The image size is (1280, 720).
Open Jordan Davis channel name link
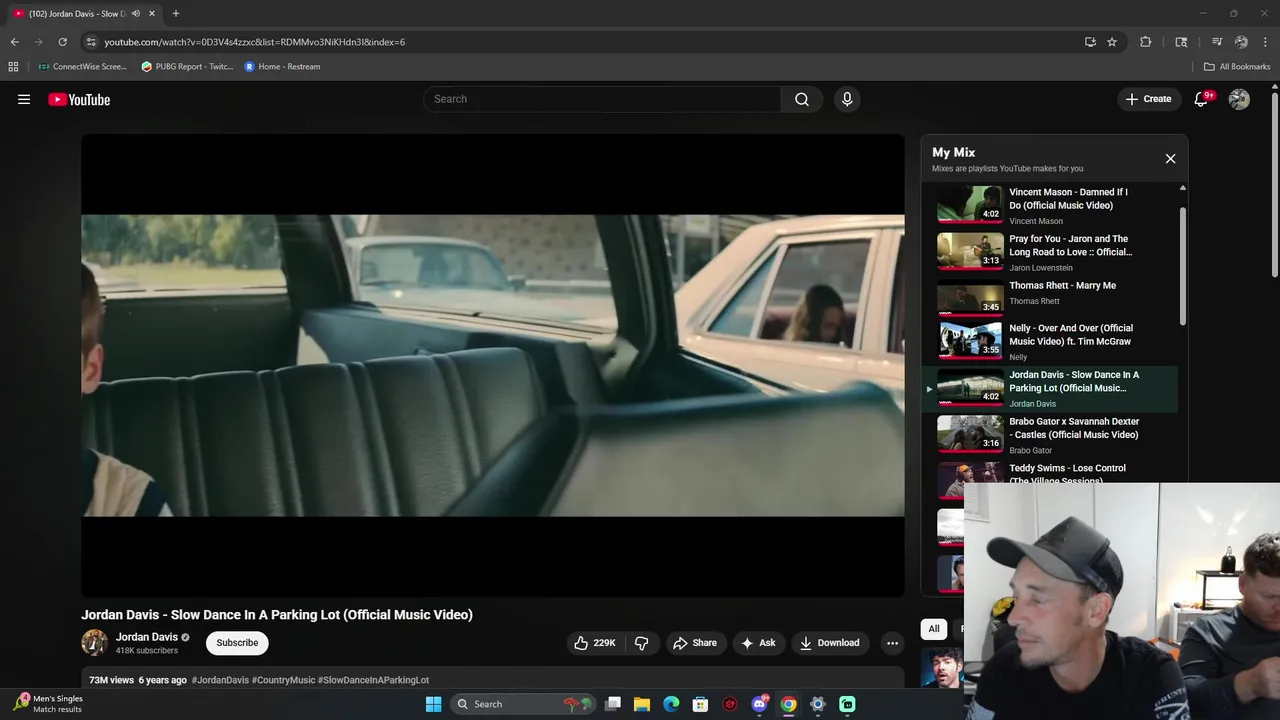click(x=147, y=637)
